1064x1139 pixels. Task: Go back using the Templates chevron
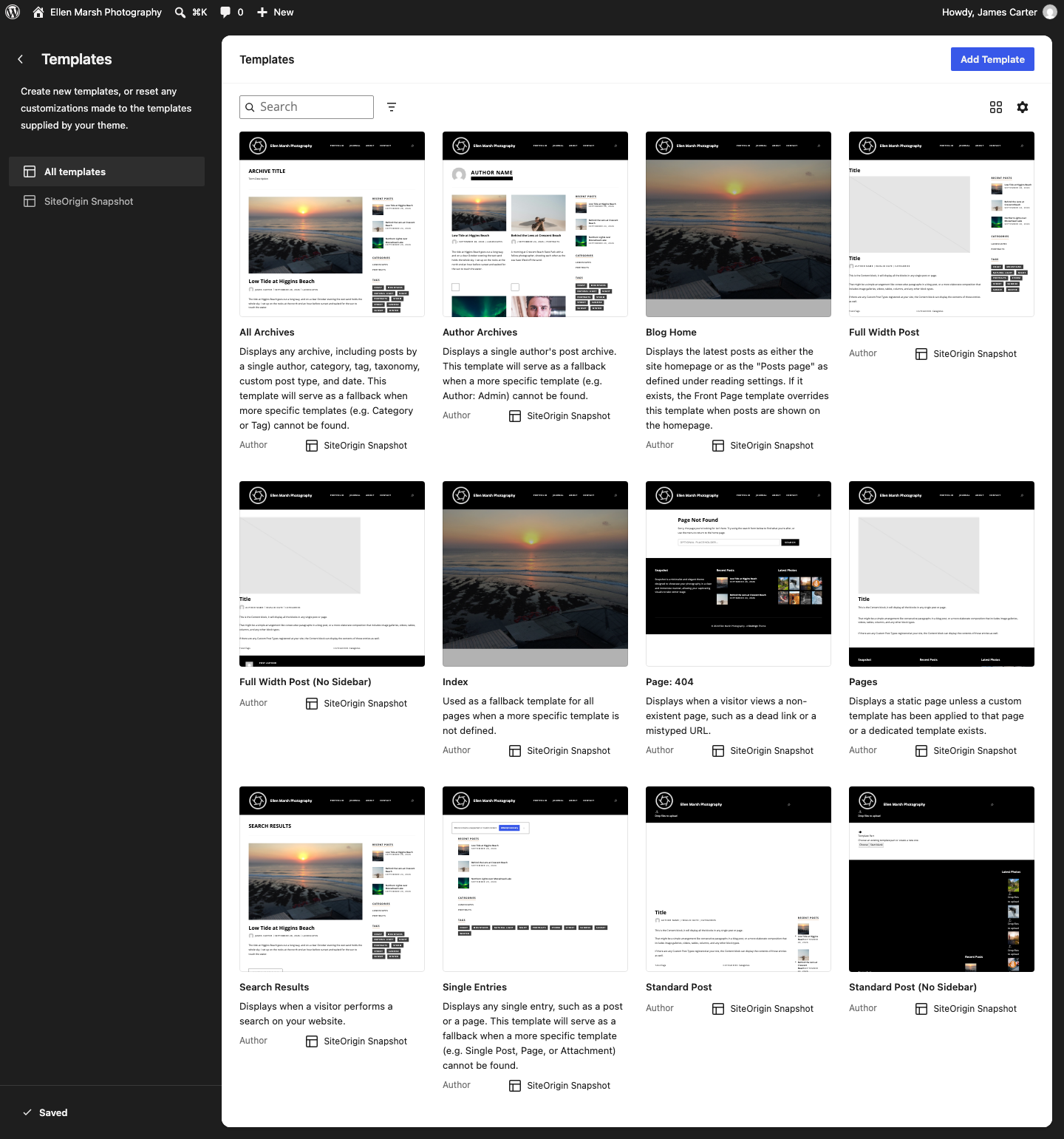coord(21,59)
